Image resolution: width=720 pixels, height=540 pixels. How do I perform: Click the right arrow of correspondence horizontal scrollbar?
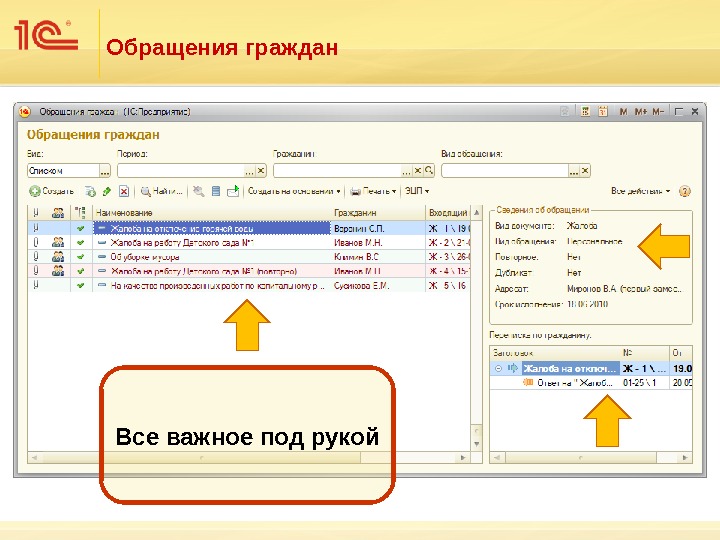685,458
